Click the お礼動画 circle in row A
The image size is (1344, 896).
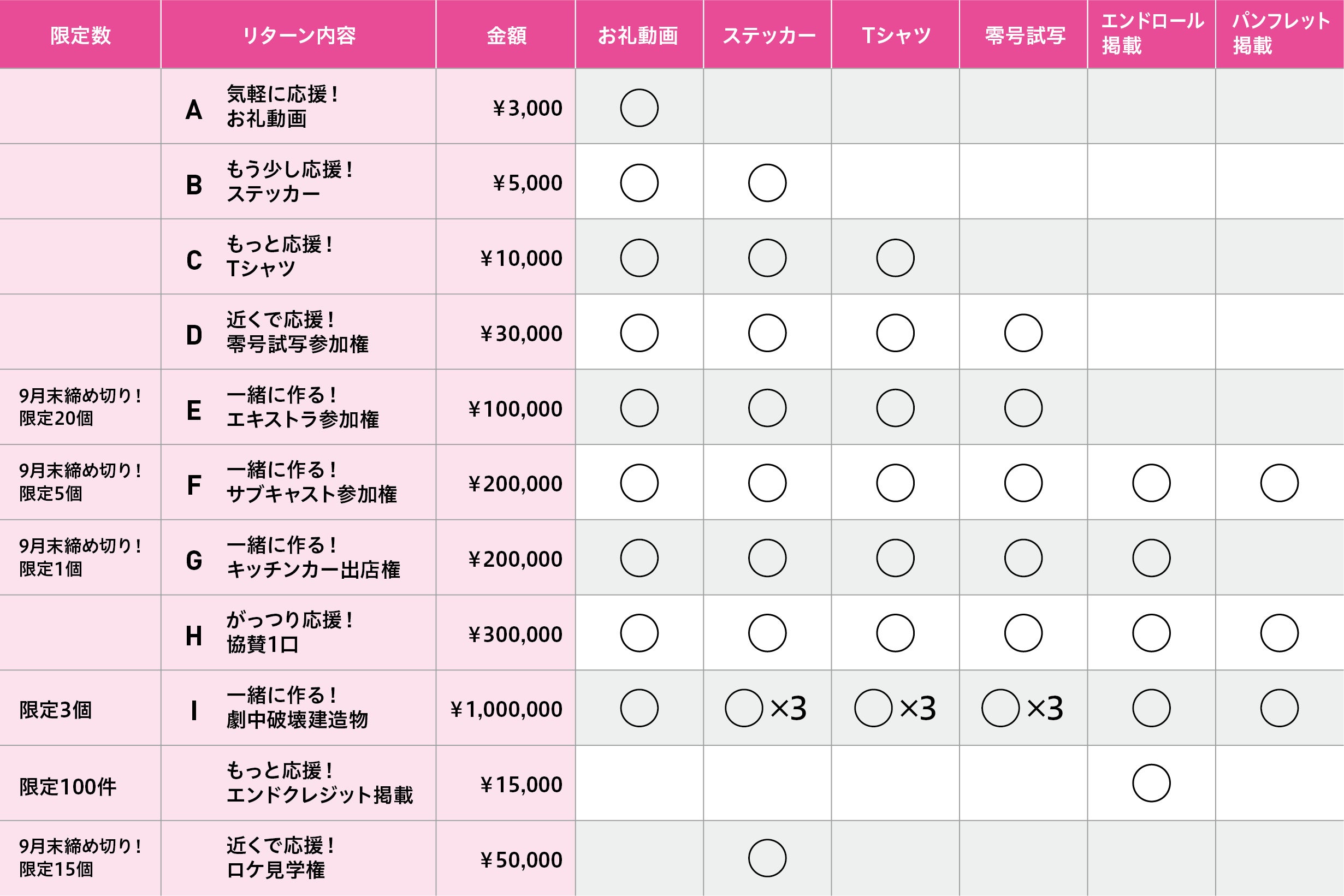click(639, 108)
